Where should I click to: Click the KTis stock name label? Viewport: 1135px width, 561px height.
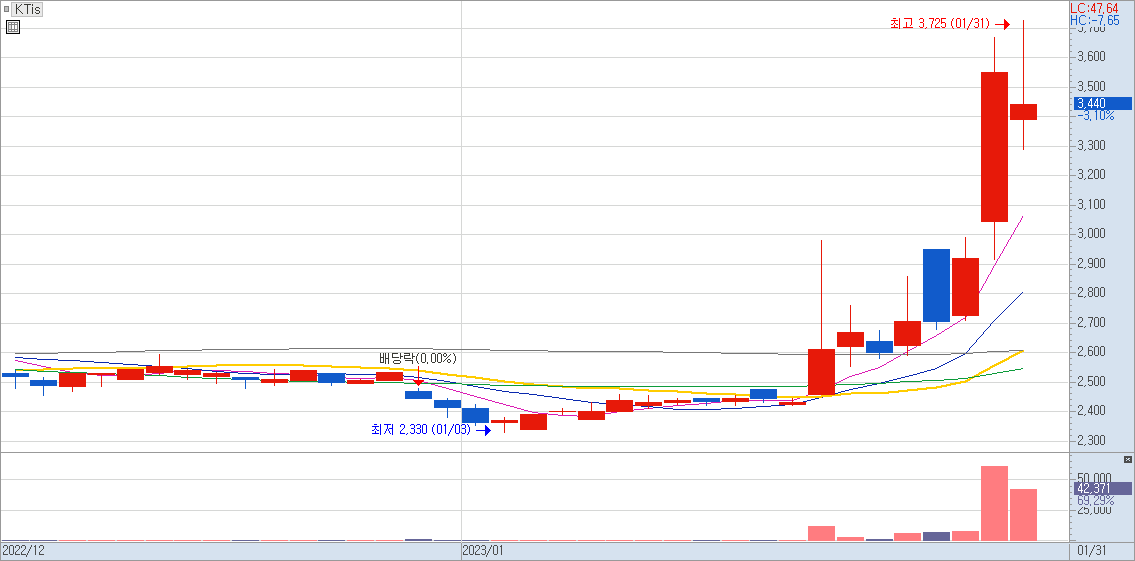(28, 9)
